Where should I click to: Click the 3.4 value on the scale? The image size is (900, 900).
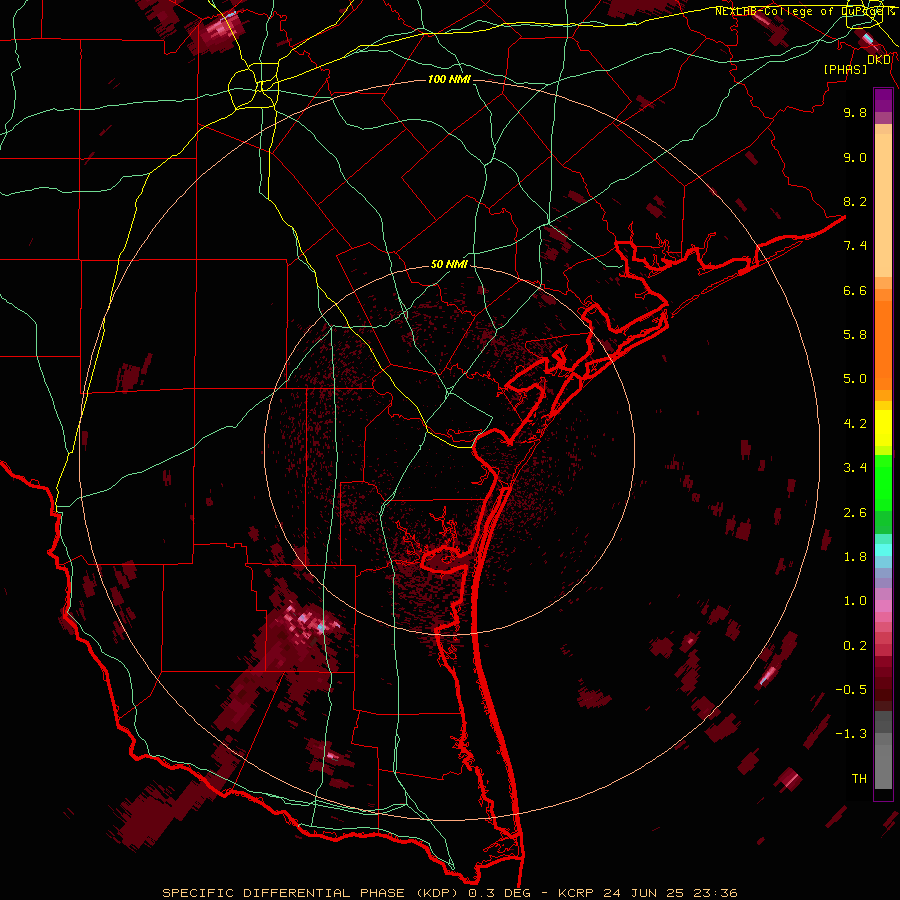click(x=855, y=468)
